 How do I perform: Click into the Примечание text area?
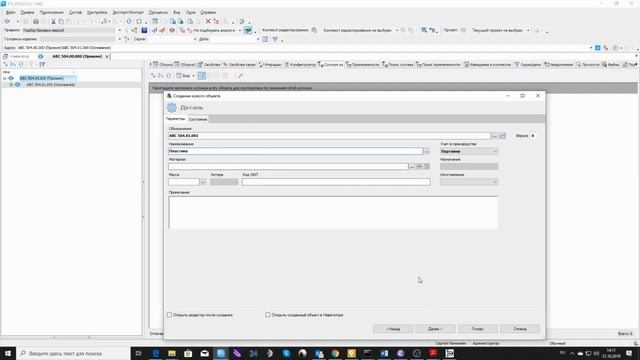click(333, 212)
